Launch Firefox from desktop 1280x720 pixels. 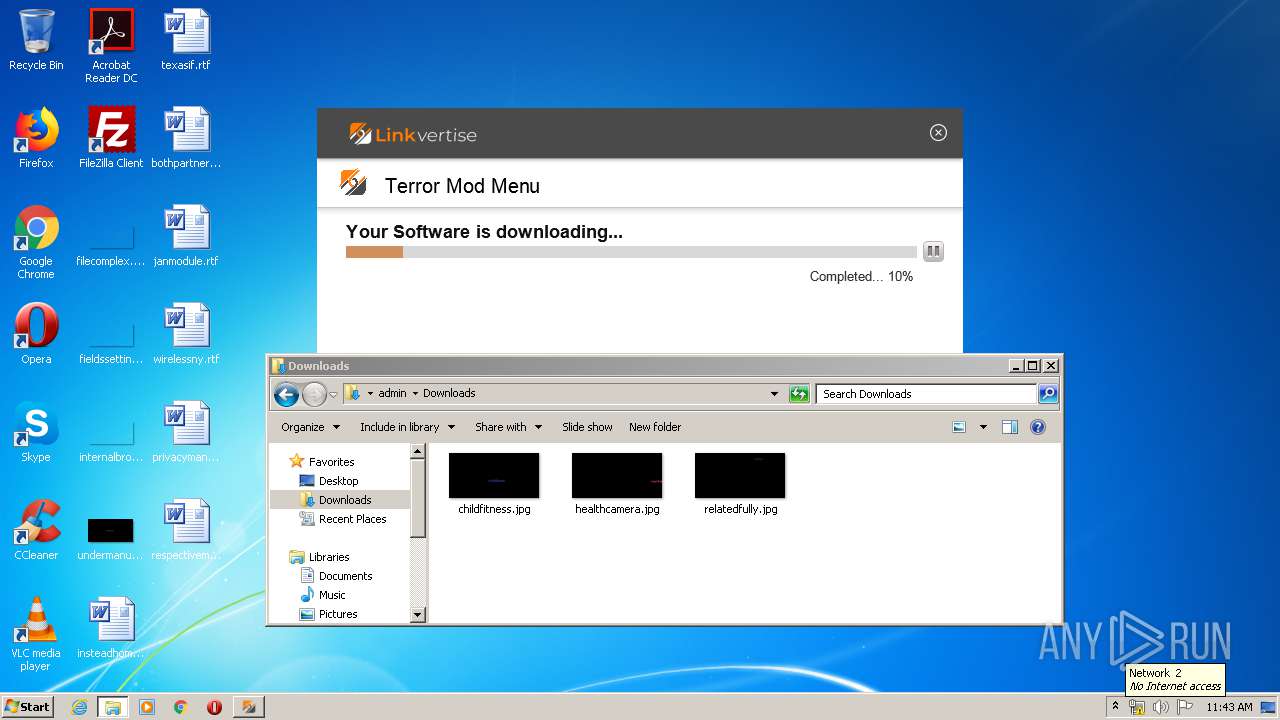pos(36,138)
